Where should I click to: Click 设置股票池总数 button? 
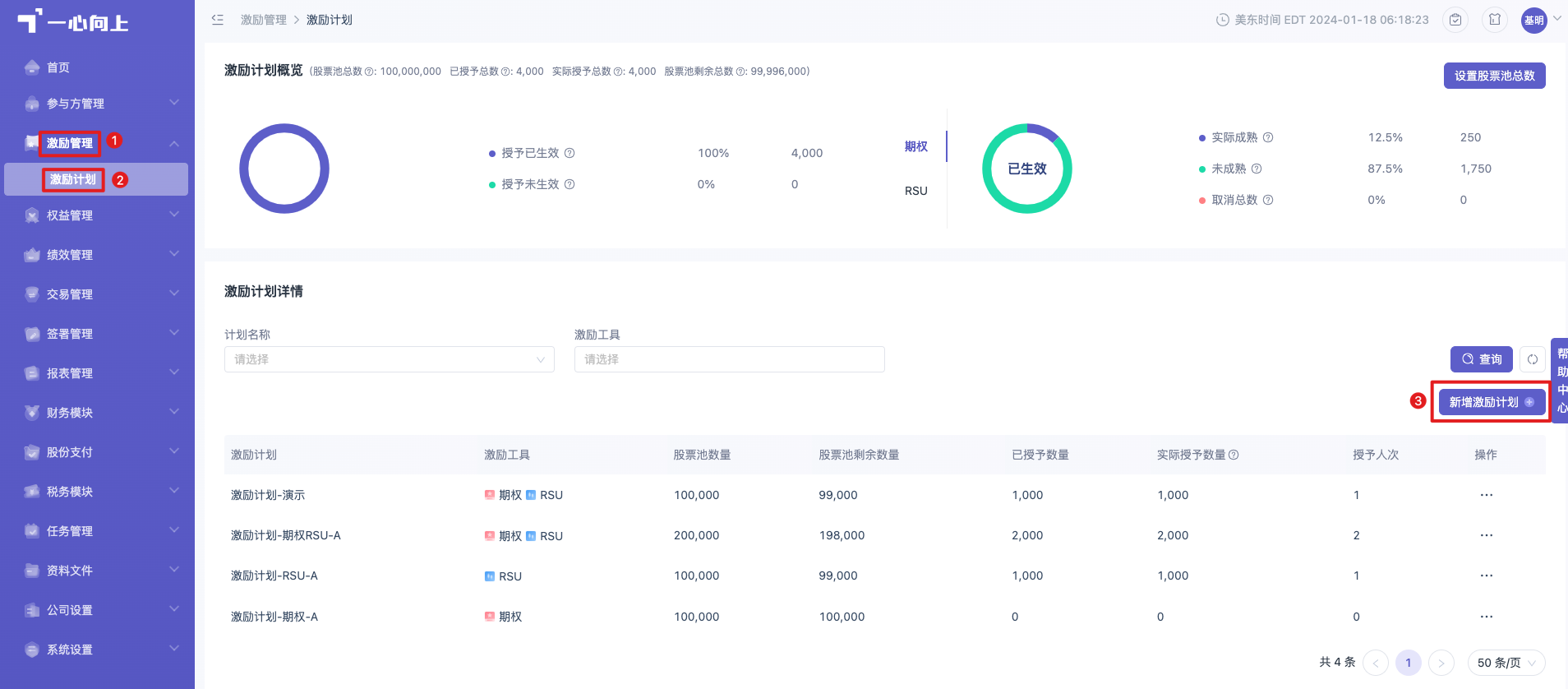(x=1495, y=76)
